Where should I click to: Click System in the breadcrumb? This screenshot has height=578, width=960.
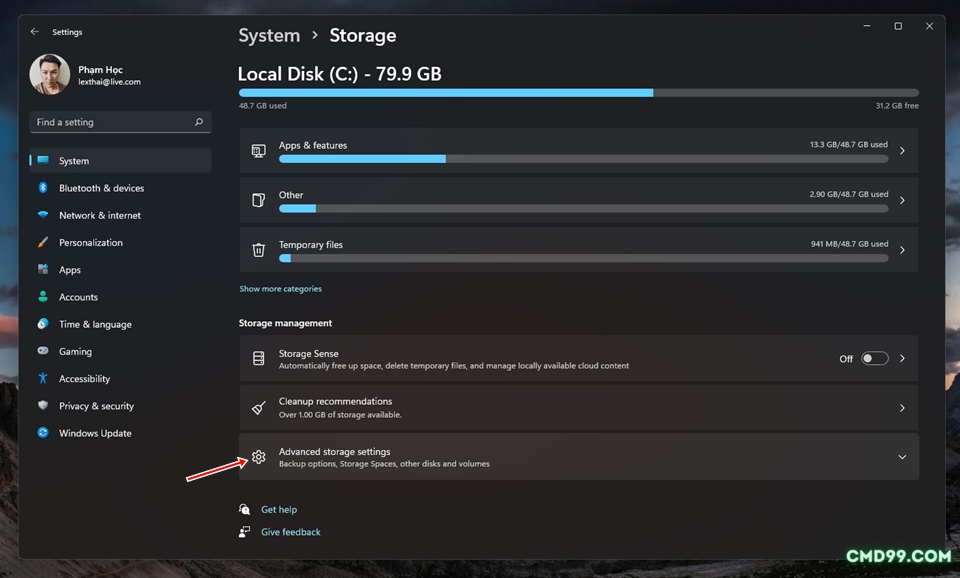pyautogui.click(x=269, y=36)
